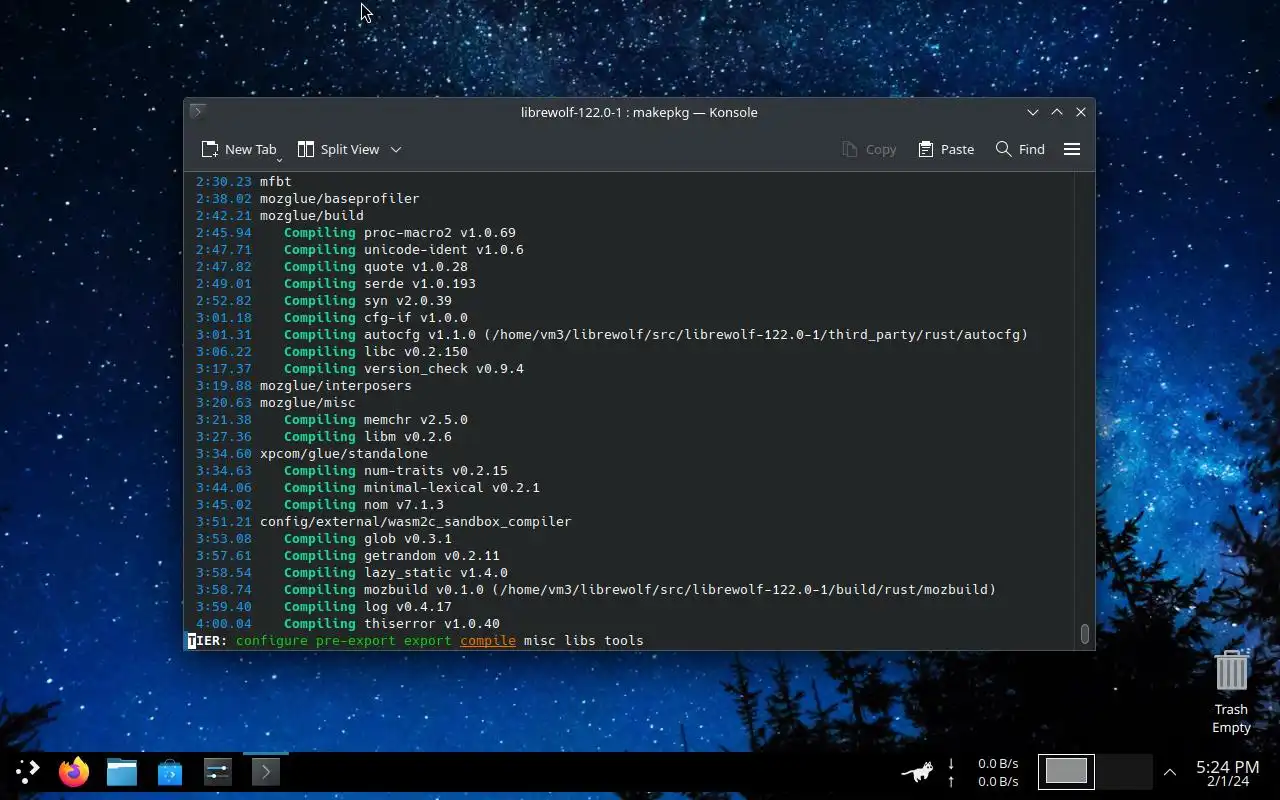Screen dimensions: 1280x800
Task: Click the network speed monitor widget
Action: [983, 772]
